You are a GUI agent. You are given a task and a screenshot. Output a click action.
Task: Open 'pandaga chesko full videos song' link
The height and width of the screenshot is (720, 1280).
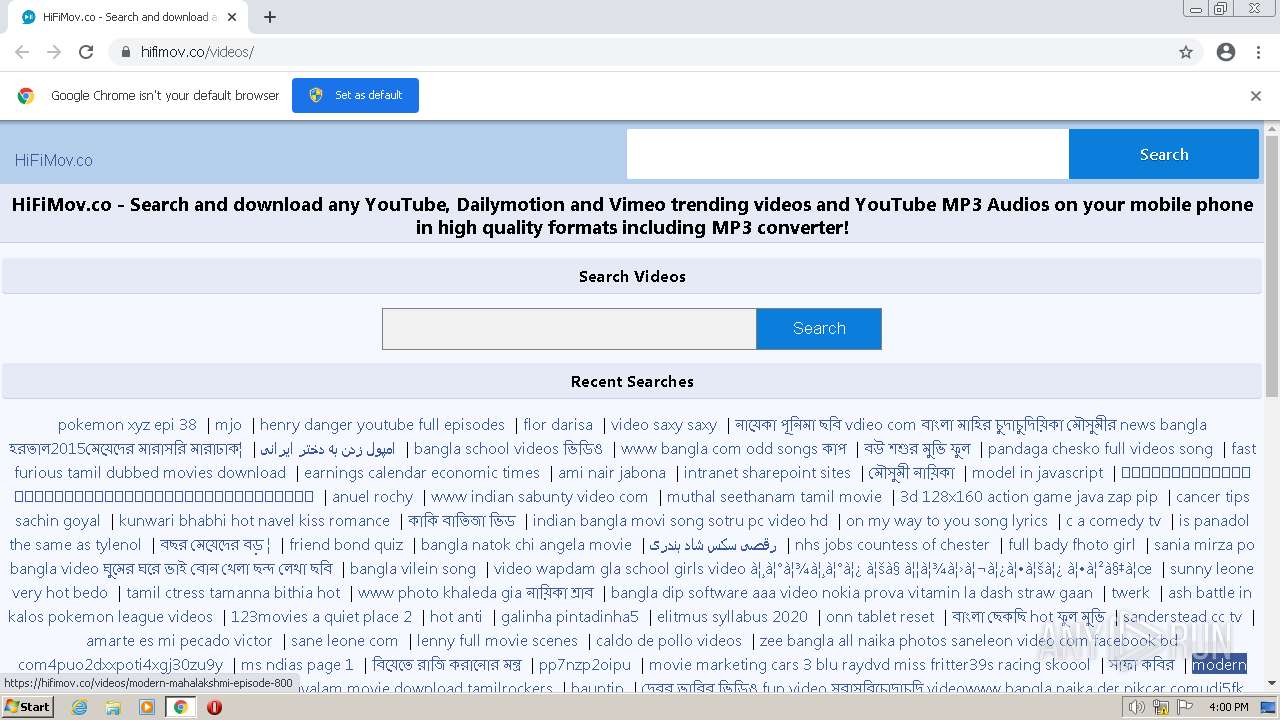click(x=1100, y=449)
